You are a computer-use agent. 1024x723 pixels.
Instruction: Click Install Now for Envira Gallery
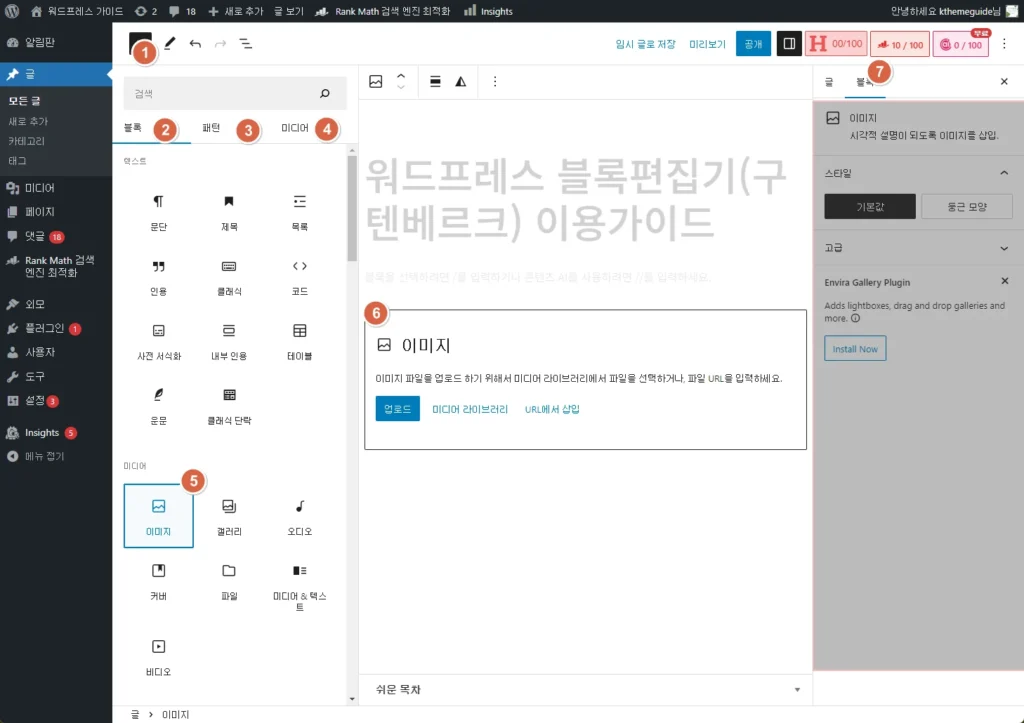(x=855, y=349)
